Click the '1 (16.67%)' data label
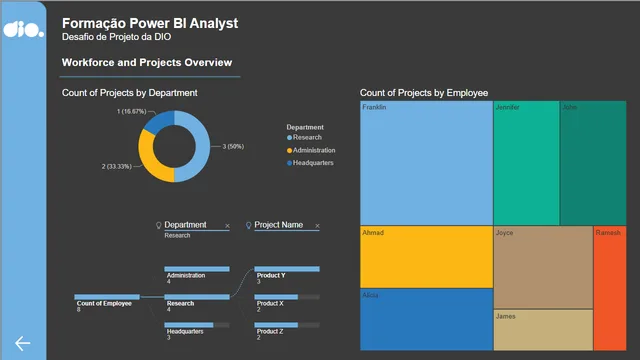This screenshot has width=640, height=360. click(x=131, y=111)
